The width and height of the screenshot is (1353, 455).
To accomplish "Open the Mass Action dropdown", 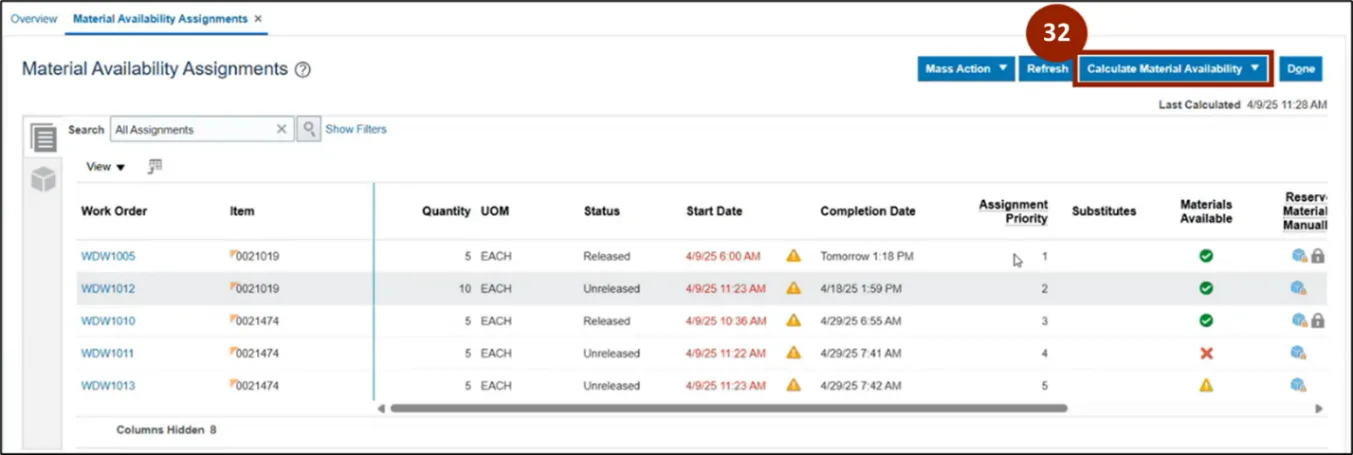I will pyautogui.click(x=966, y=69).
